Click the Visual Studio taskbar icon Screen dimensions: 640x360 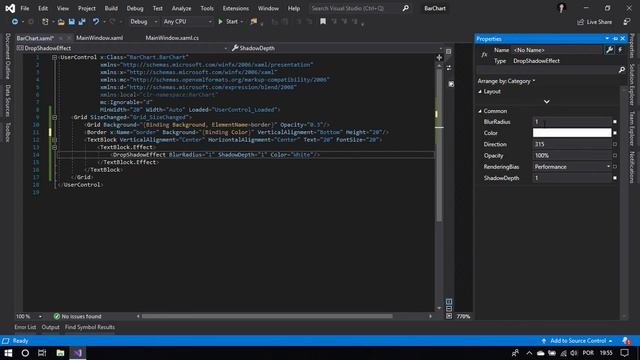coord(78,353)
